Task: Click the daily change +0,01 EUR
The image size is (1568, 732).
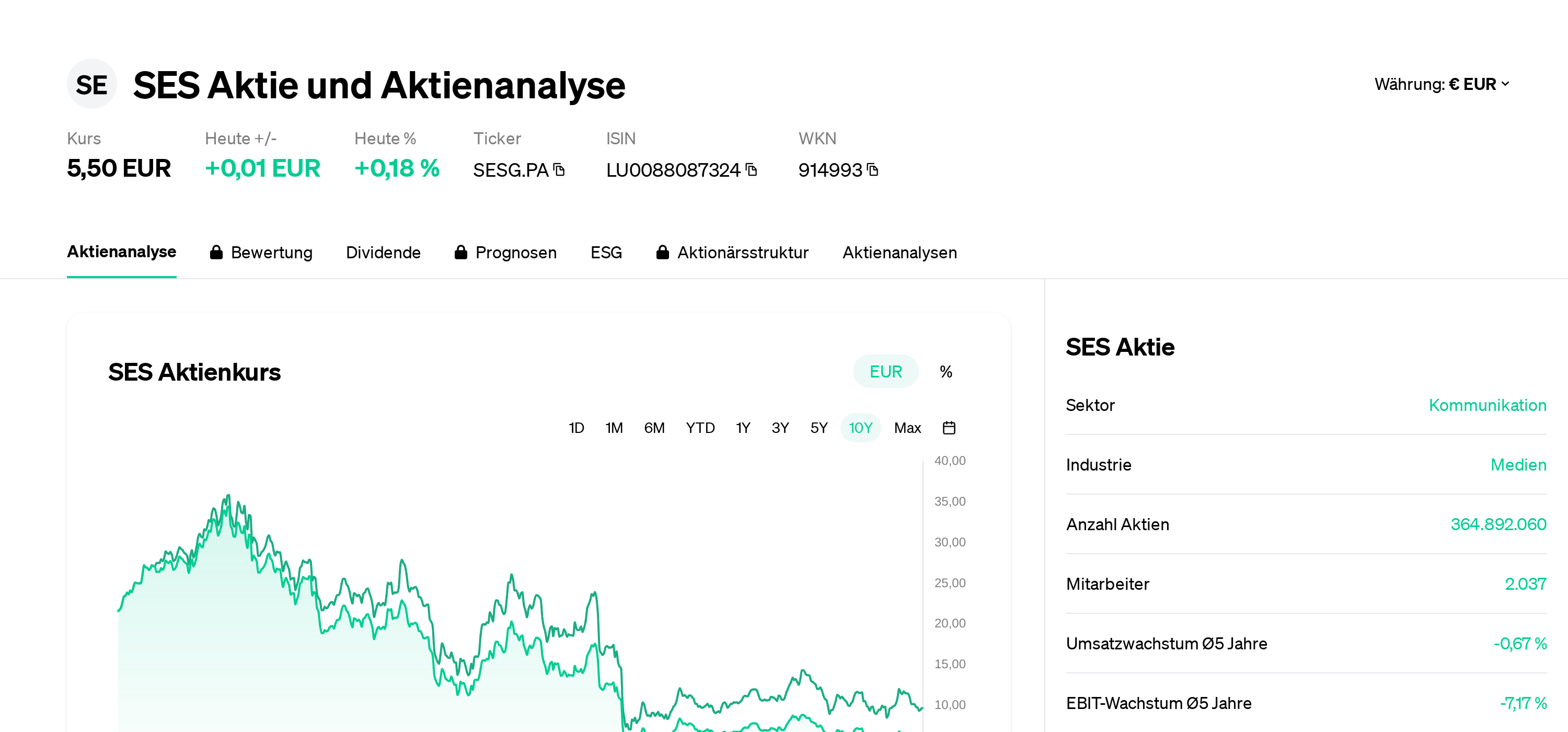Action: (x=262, y=169)
